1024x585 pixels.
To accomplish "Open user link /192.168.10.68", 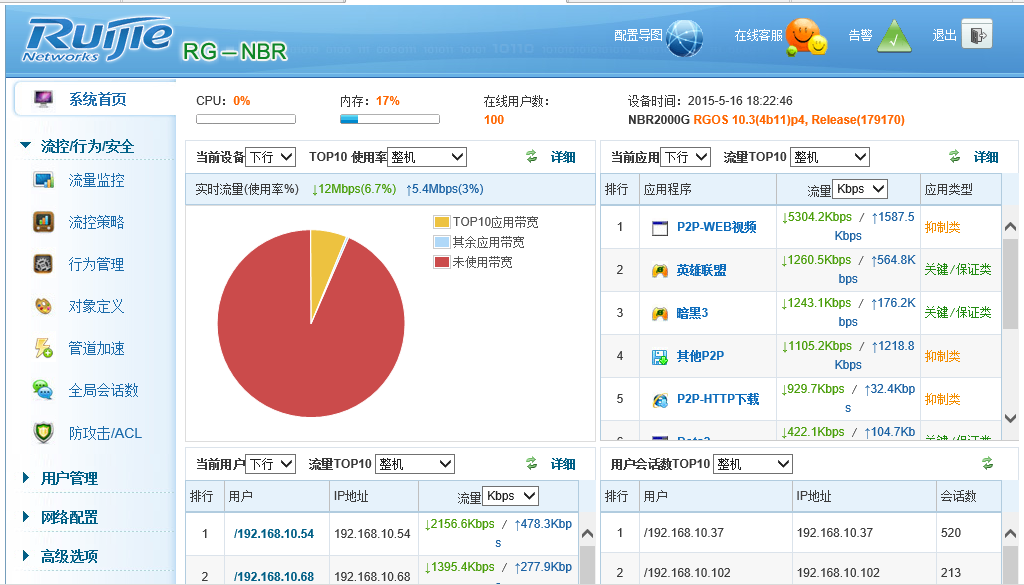I will point(274,577).
